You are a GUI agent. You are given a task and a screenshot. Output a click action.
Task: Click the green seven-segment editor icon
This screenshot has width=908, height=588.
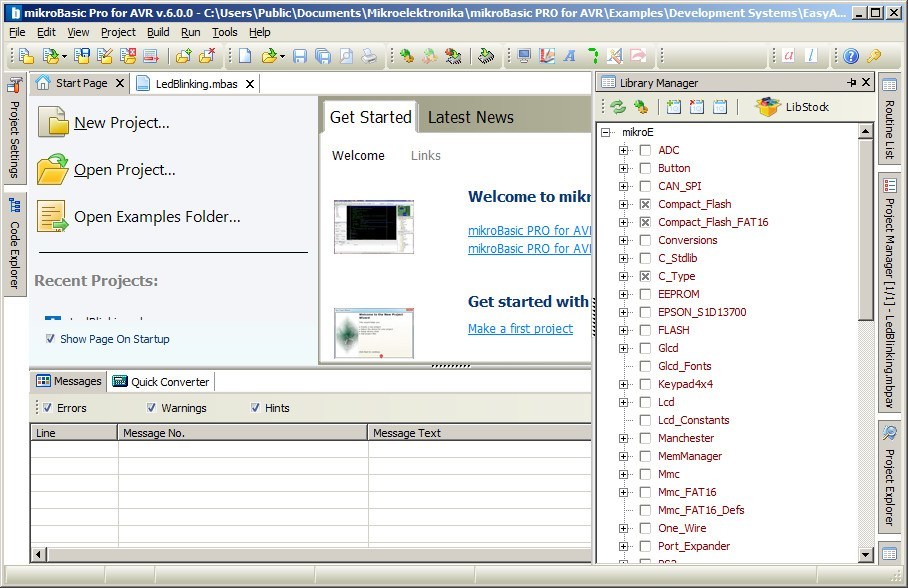pyautogui.click(x=592, y=56)
